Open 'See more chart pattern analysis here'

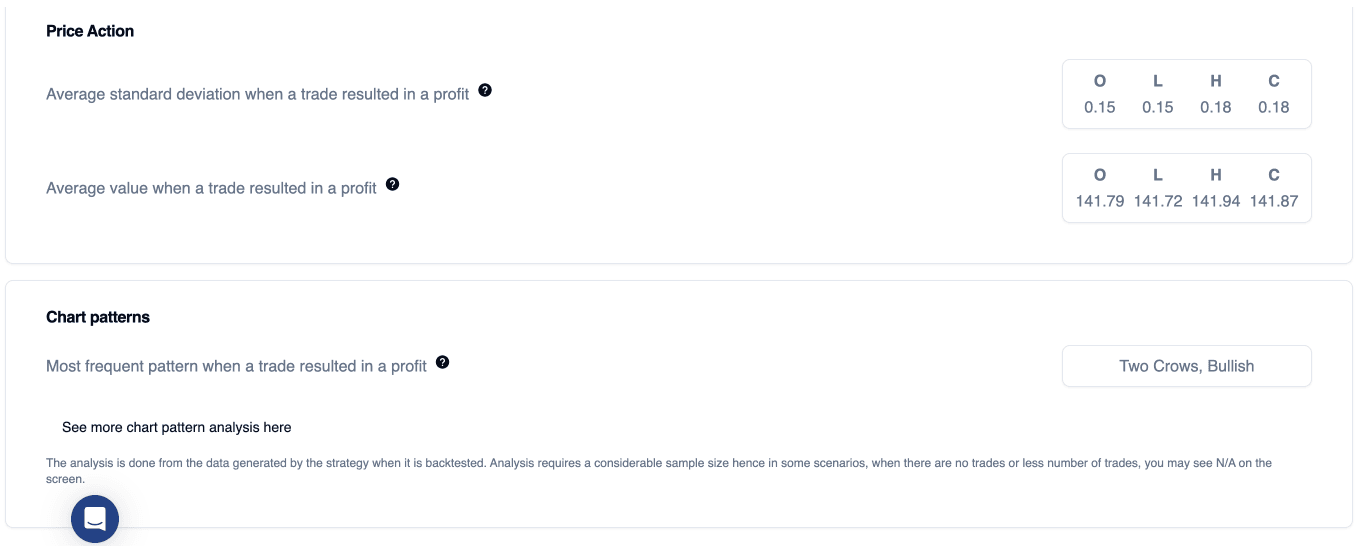click(177, 427)
